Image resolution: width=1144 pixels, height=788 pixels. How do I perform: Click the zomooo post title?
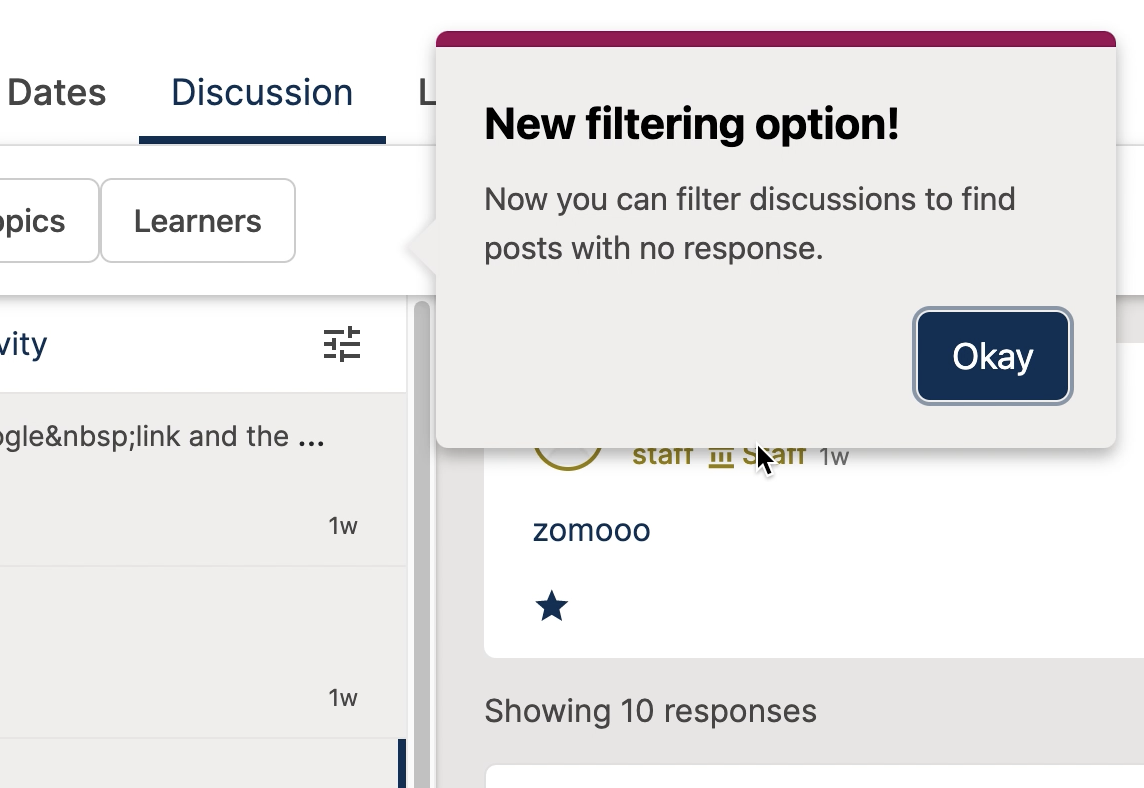tap(591, 530)
